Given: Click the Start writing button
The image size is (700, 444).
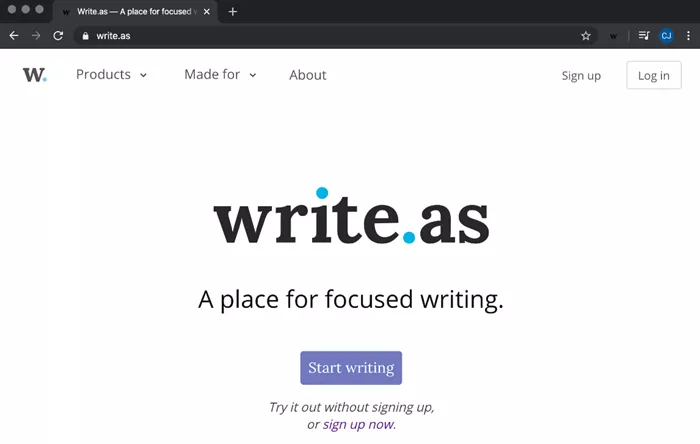Looking at the screenshot, I should click(x=351, y=368).
